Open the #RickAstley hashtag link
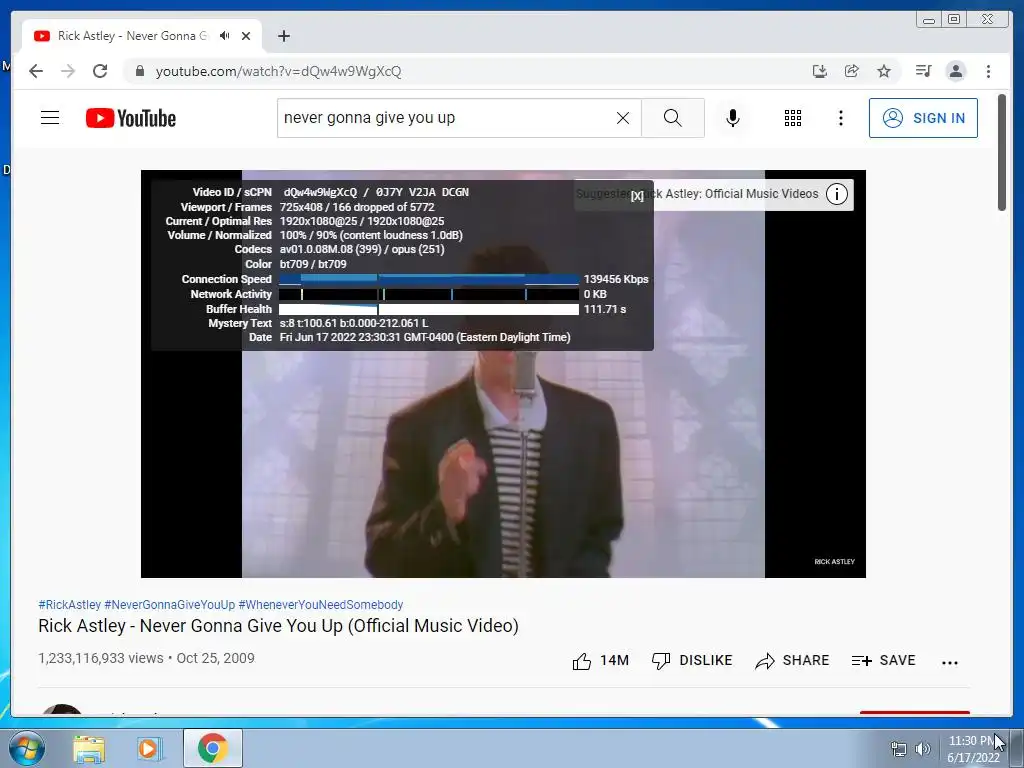Screen dimensions: 1024x768 pyautogui.click(x=69, y=605)
